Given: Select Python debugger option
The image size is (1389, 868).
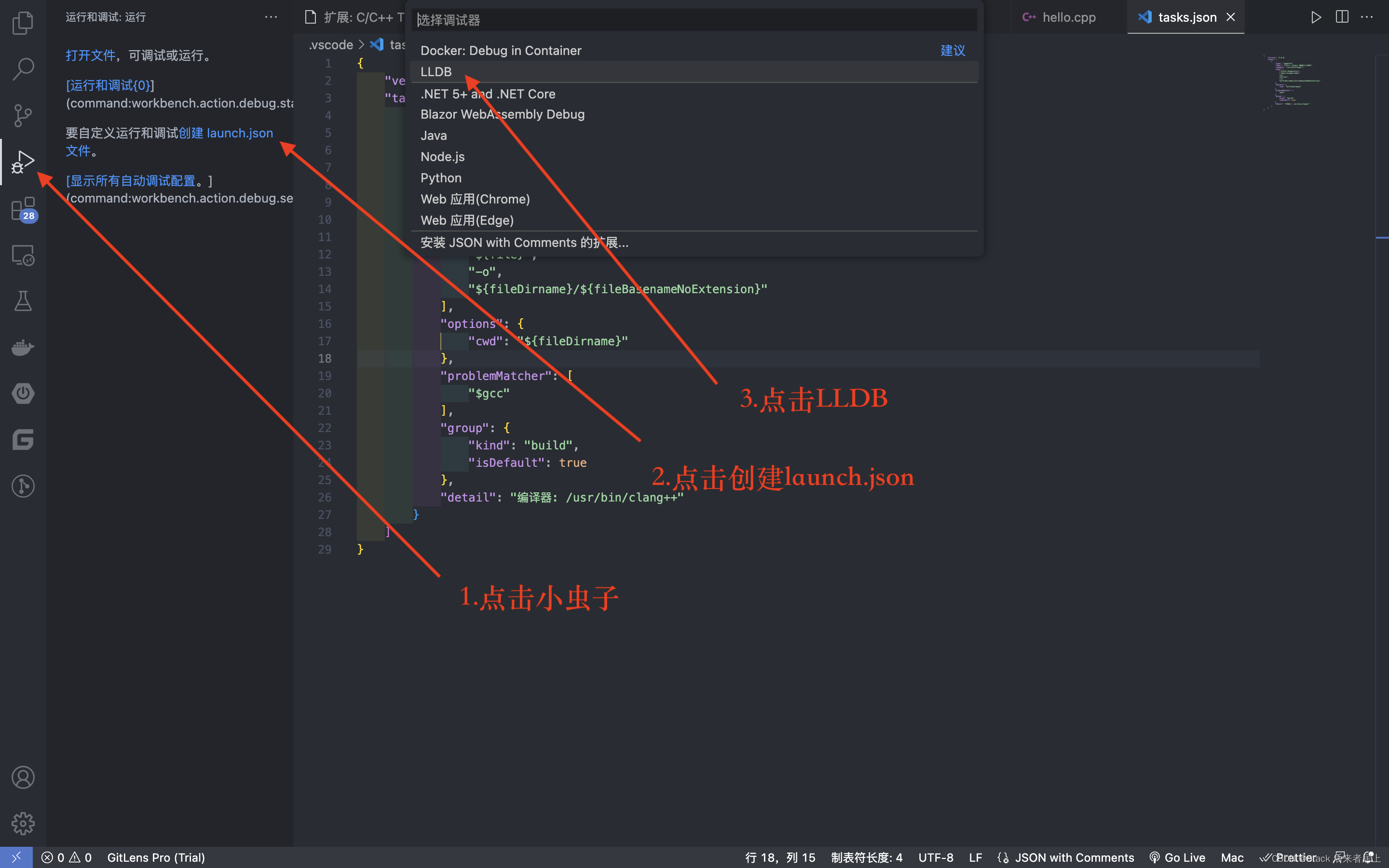Looking at the screenshot, I should pyautogui.click(x=694, y=178).
